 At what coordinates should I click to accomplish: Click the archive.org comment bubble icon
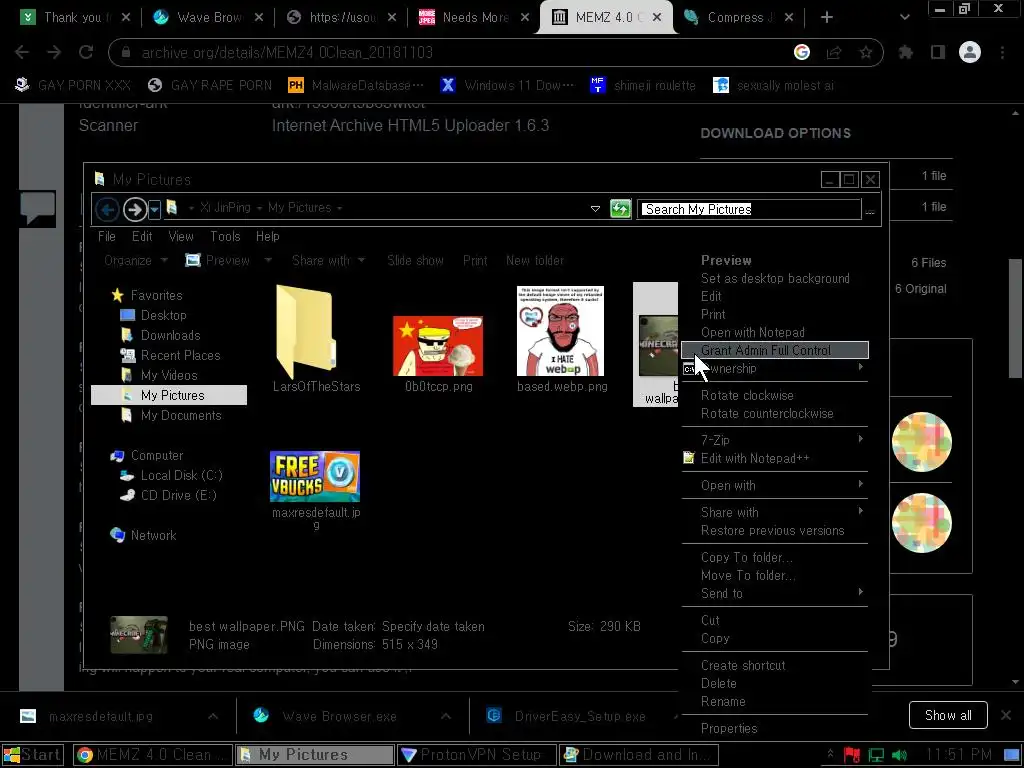[37, 208]
